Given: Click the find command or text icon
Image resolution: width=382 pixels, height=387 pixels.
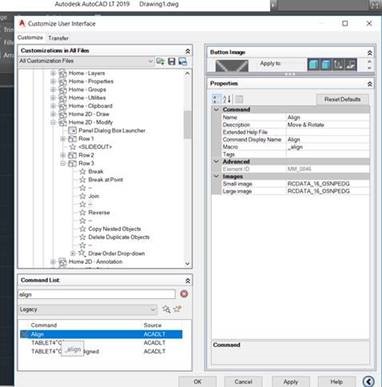Looking at the screenshot, I should pos(166,309).
